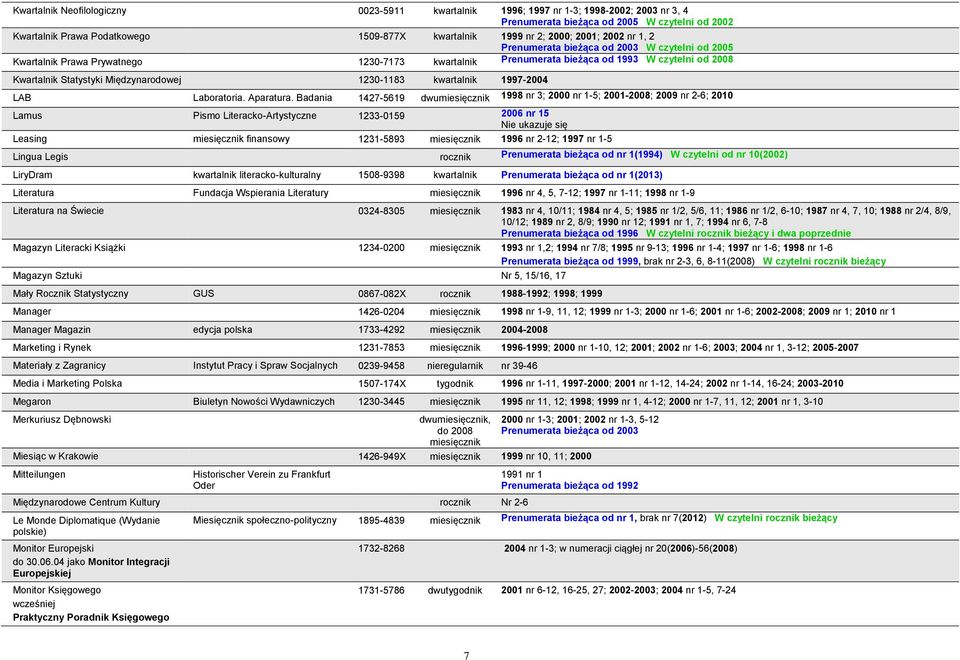Select the Literatura na Świecie title
Image resolution: width=960 pixels, height=660 pixels.
pos(58,211)
